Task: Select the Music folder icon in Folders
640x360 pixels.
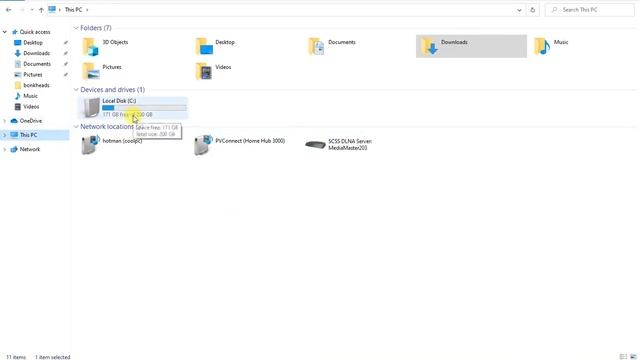Action: point(542,46)
